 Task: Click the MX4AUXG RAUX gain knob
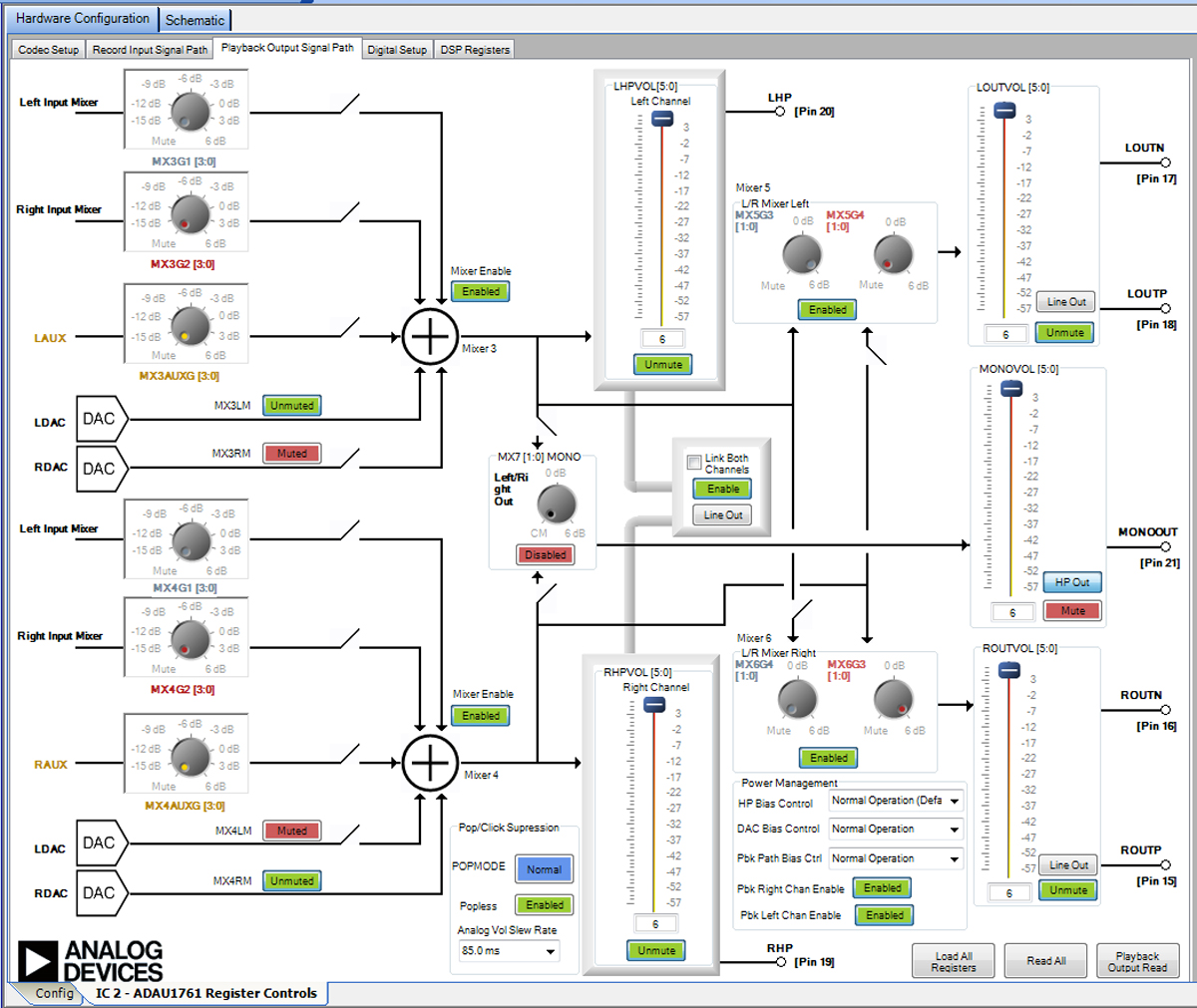point(190,756)
